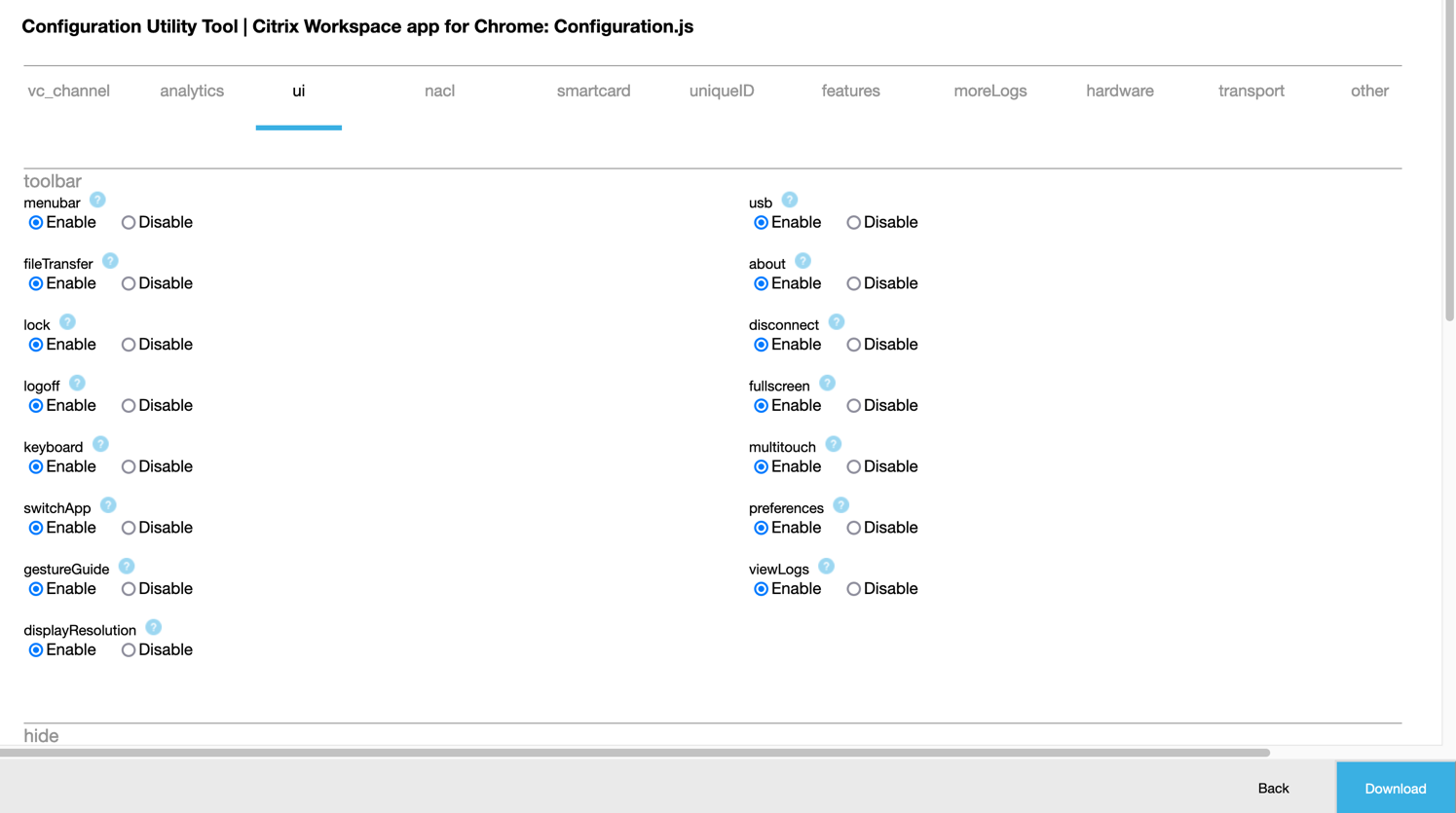Open the lock setting help icon
1456x813 pixels.
click(x=67, y=320)
